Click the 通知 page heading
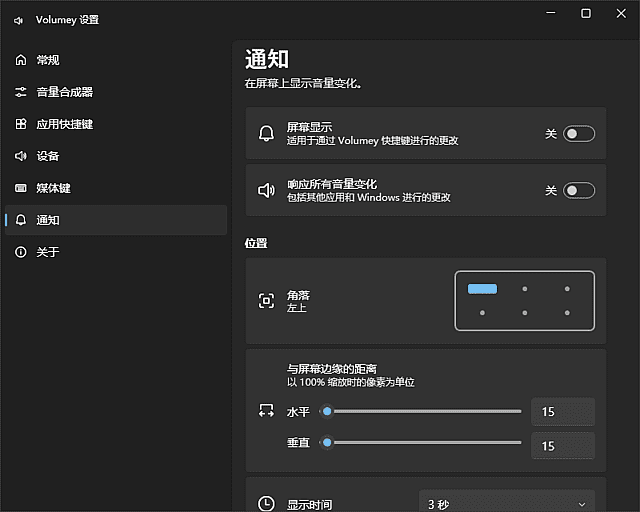The height and width of the screenshot is (512, 640). (267, 59)
